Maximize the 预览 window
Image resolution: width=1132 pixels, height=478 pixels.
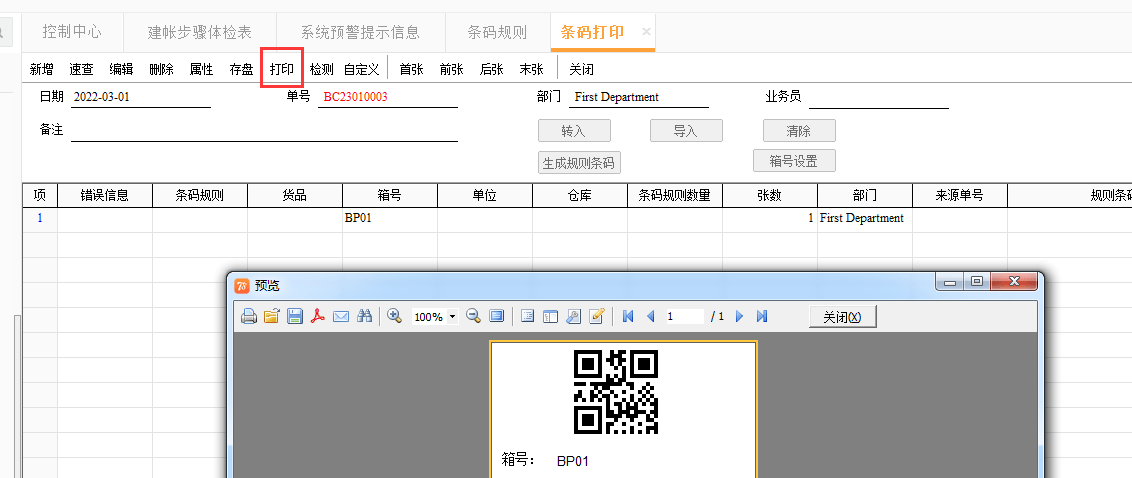977,282
